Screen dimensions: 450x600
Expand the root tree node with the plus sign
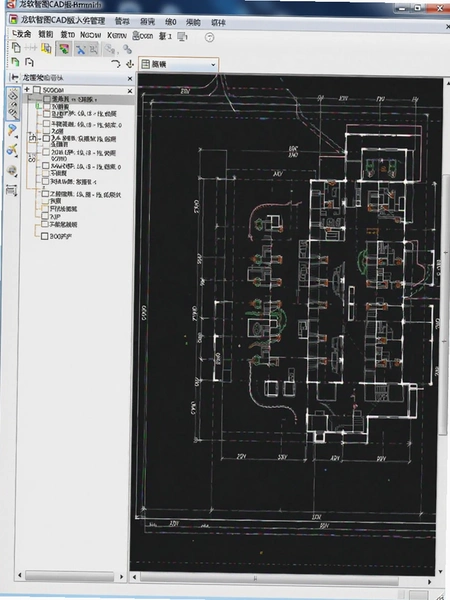pyautogui.click(x=27, y=90)
